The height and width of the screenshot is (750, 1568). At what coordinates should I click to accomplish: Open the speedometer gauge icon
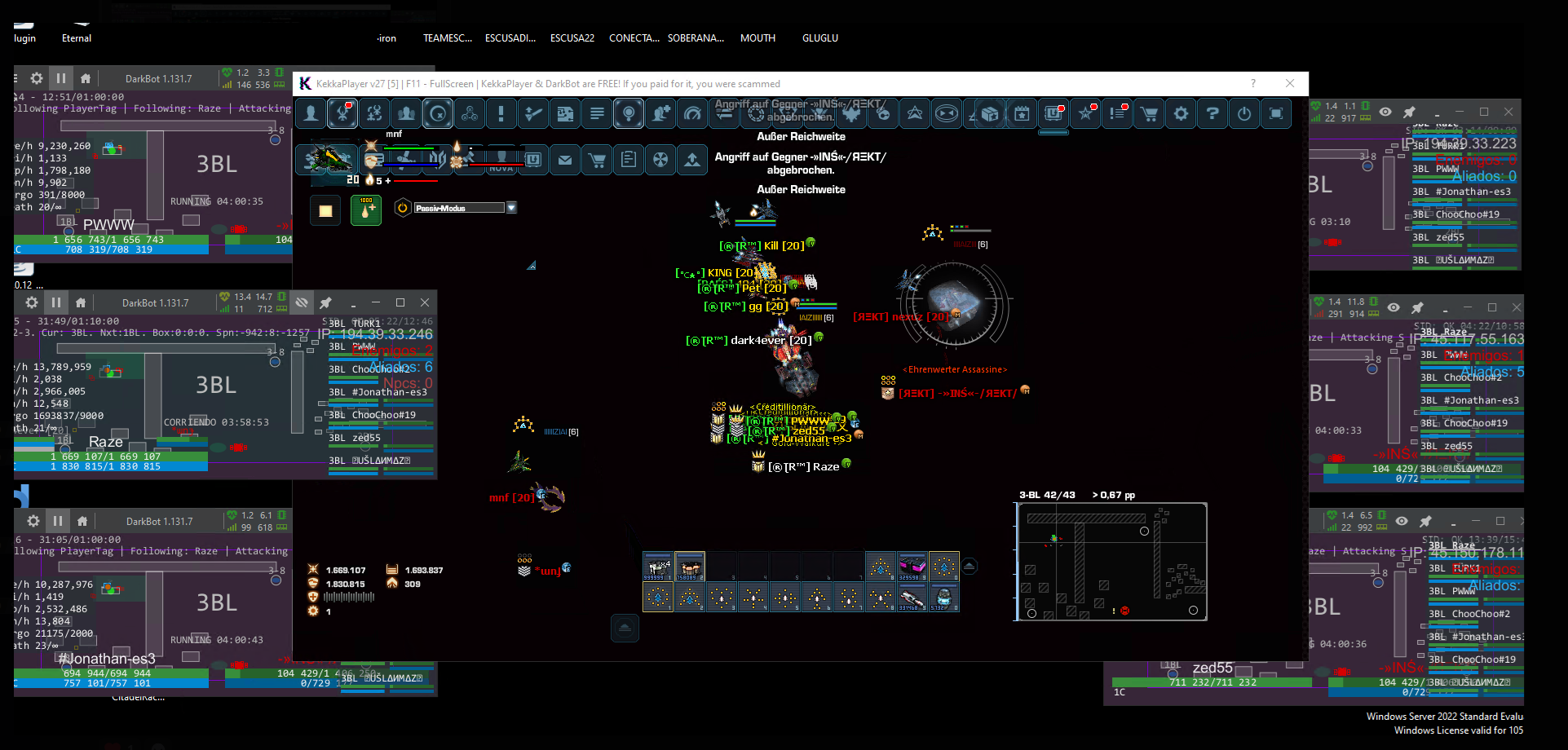click(x=692, y=114)
